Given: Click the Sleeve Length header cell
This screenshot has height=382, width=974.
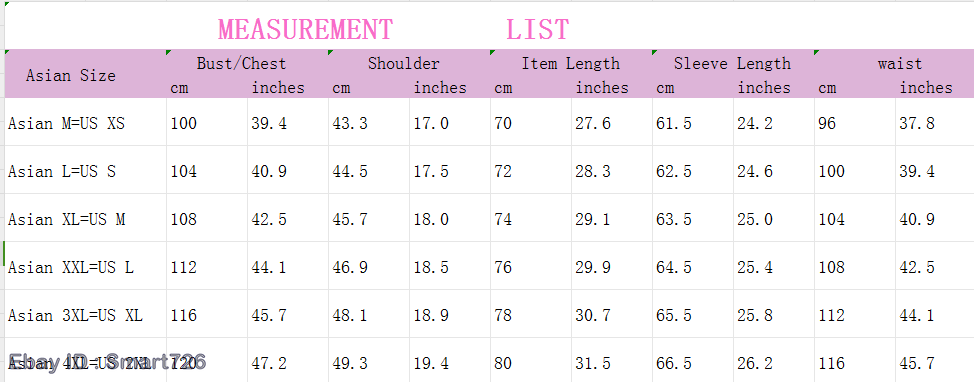Looking at the screenshot, I should click(733, 63).
